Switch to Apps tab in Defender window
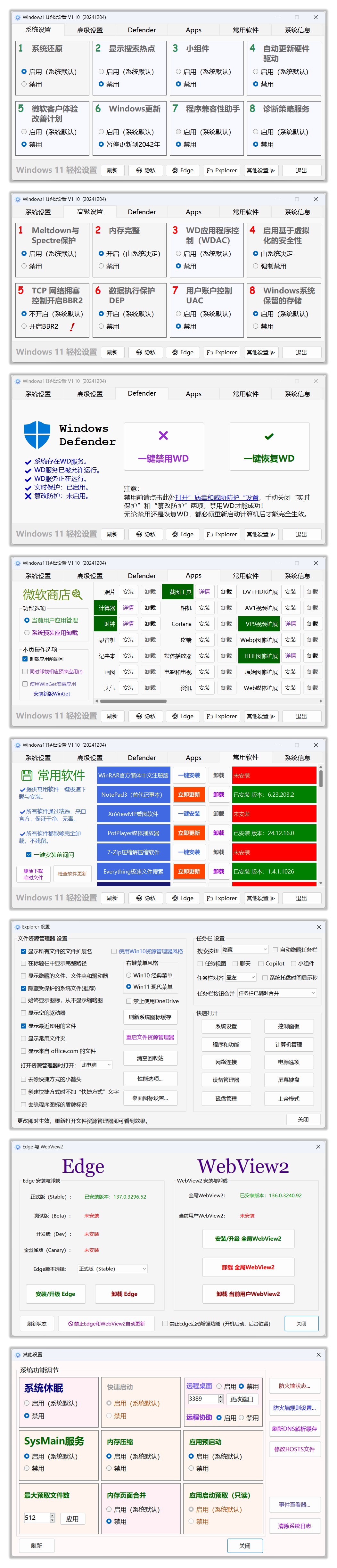The width and height of the screenshot is (337, 1568). click(193, 394)
